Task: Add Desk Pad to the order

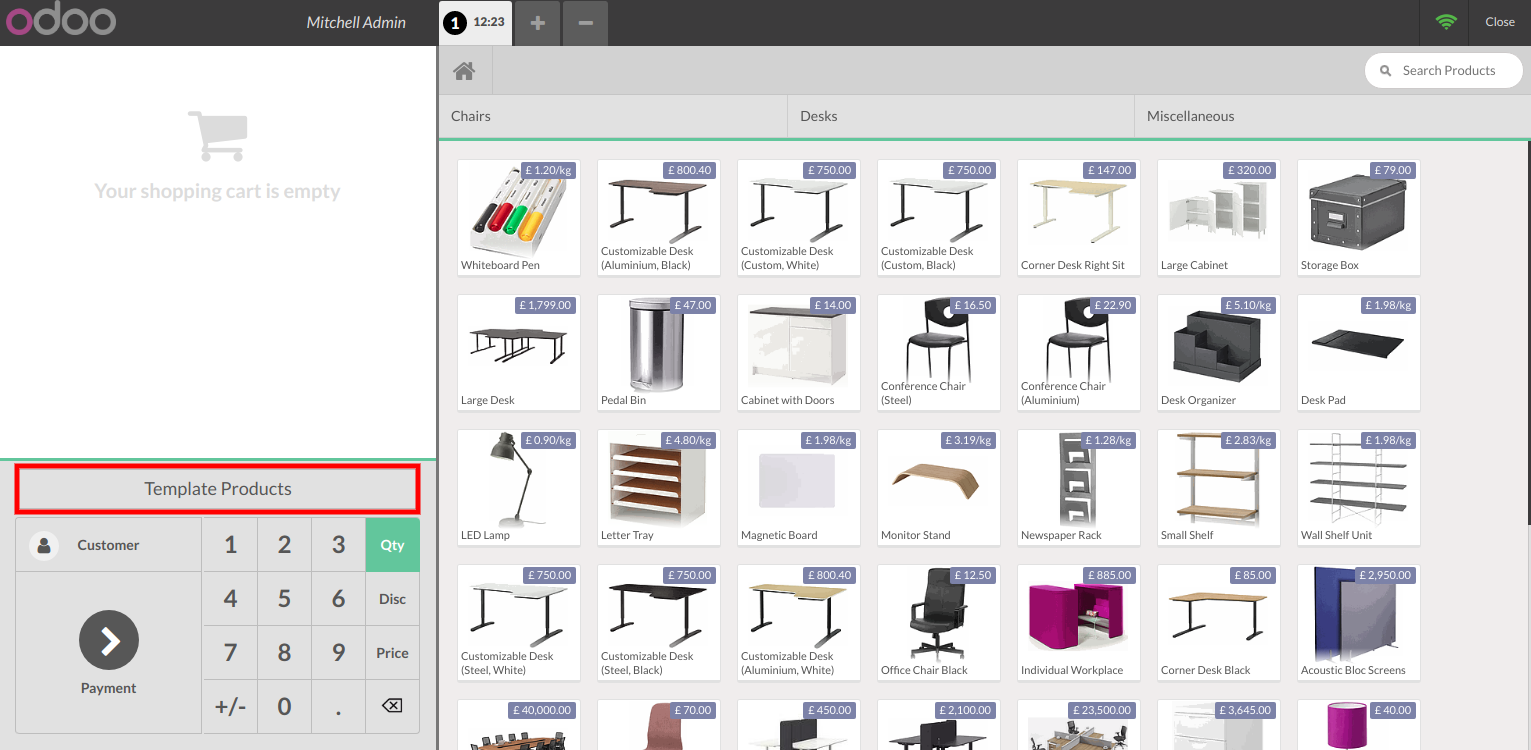Action: pyautogui.click(x=1359, y=352)
